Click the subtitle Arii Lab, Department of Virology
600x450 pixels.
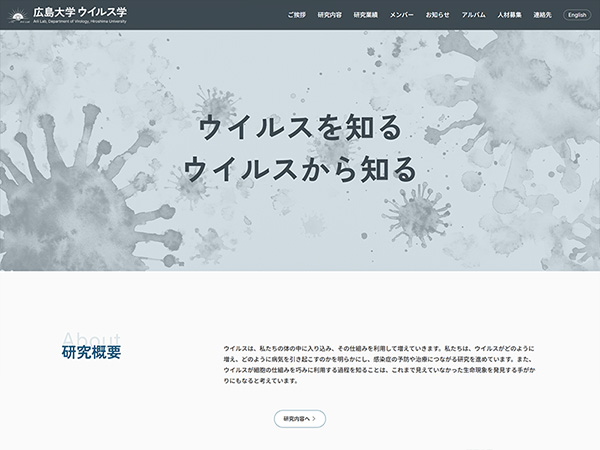[x=80, y=22]
